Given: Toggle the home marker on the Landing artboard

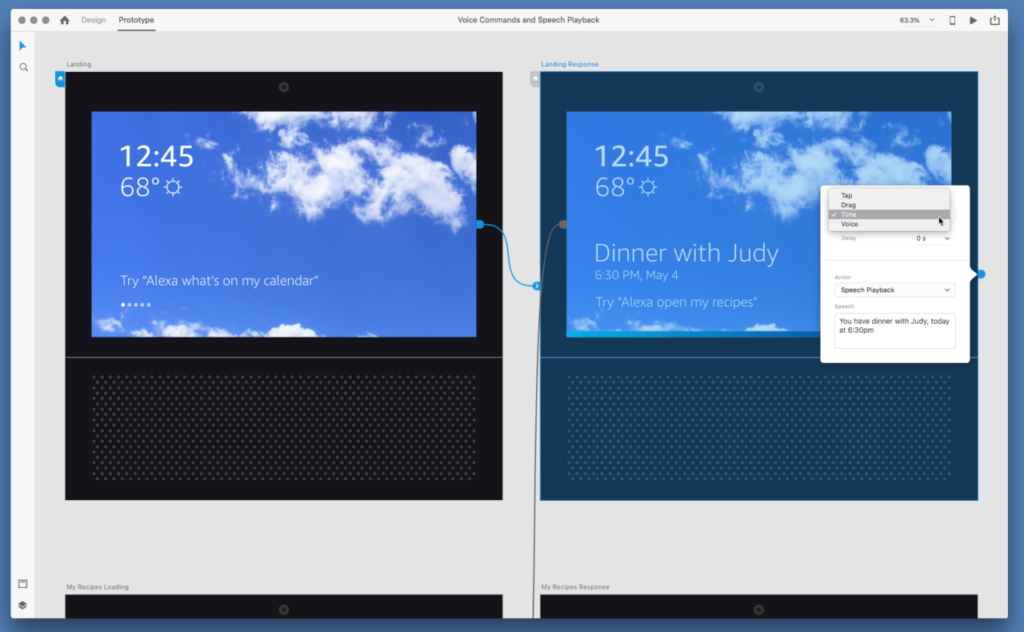Looking at the screenshot, I should 60,78.
